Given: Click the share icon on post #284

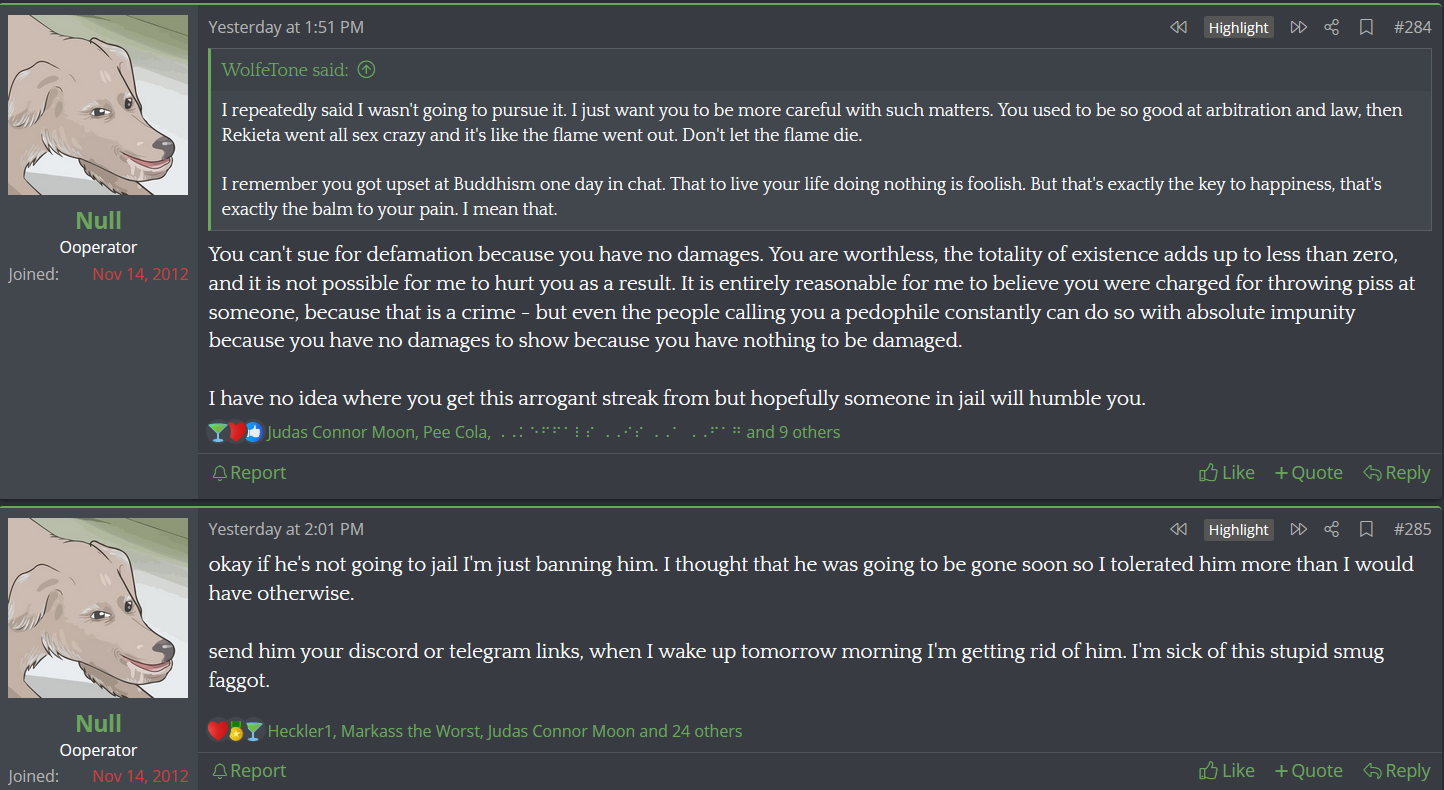Looking at the screenshot, I should point(1331,28).
